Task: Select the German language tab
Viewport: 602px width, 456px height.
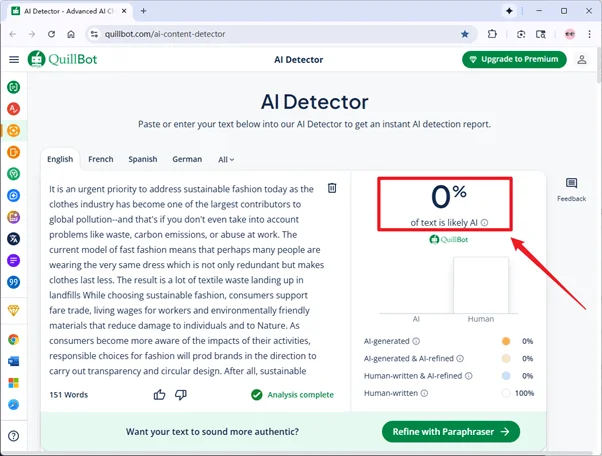Action: click(x=186, y=159)
